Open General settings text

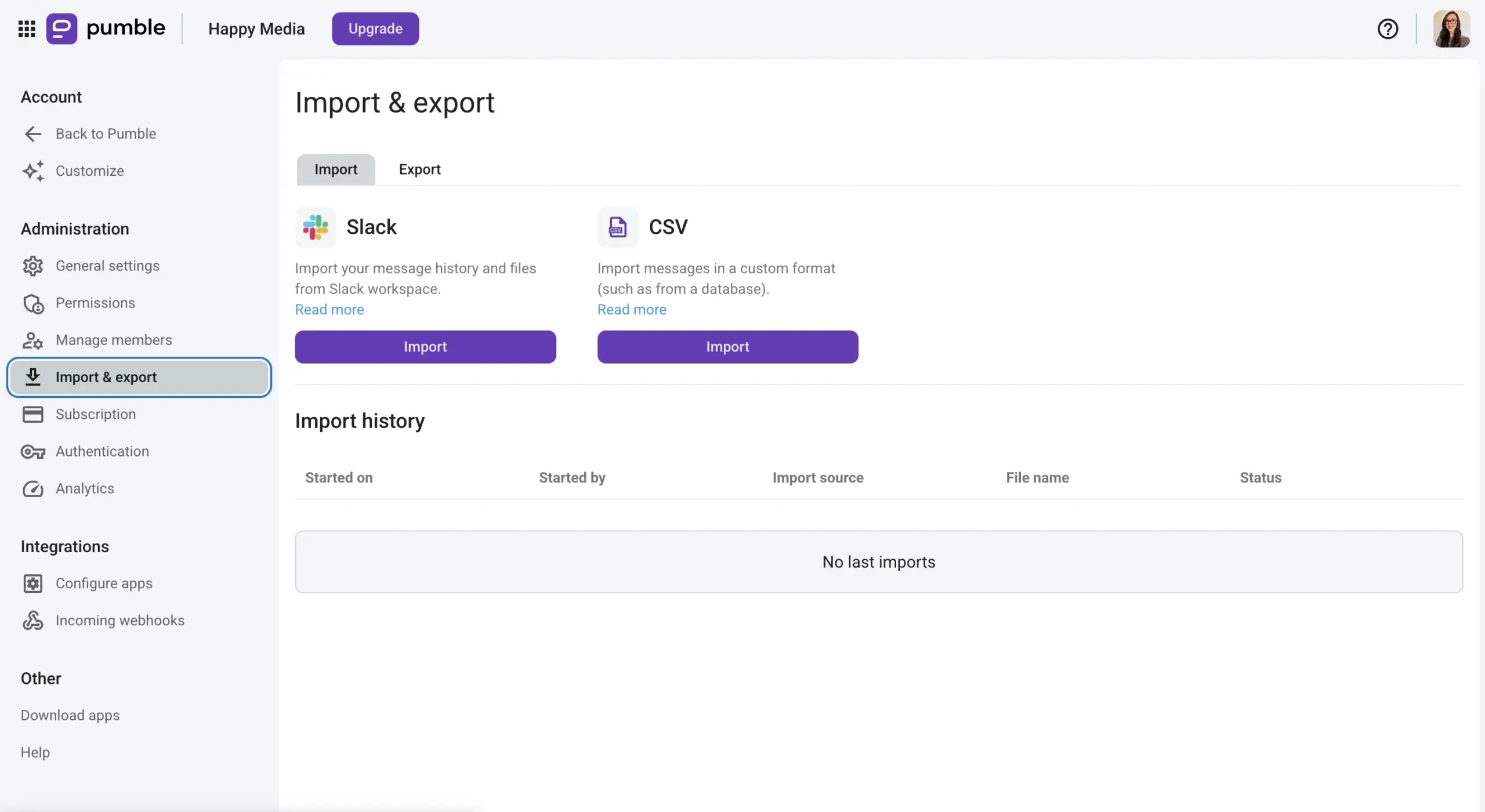click(x=107, y=266)
